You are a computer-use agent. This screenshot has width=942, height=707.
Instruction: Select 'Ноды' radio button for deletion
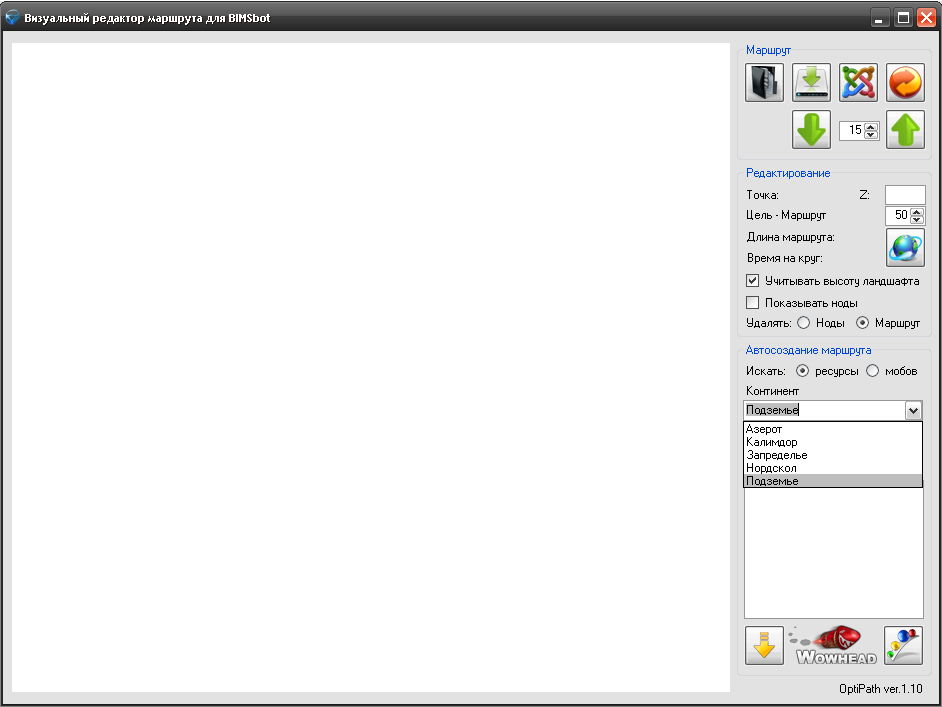pos(804,323)
